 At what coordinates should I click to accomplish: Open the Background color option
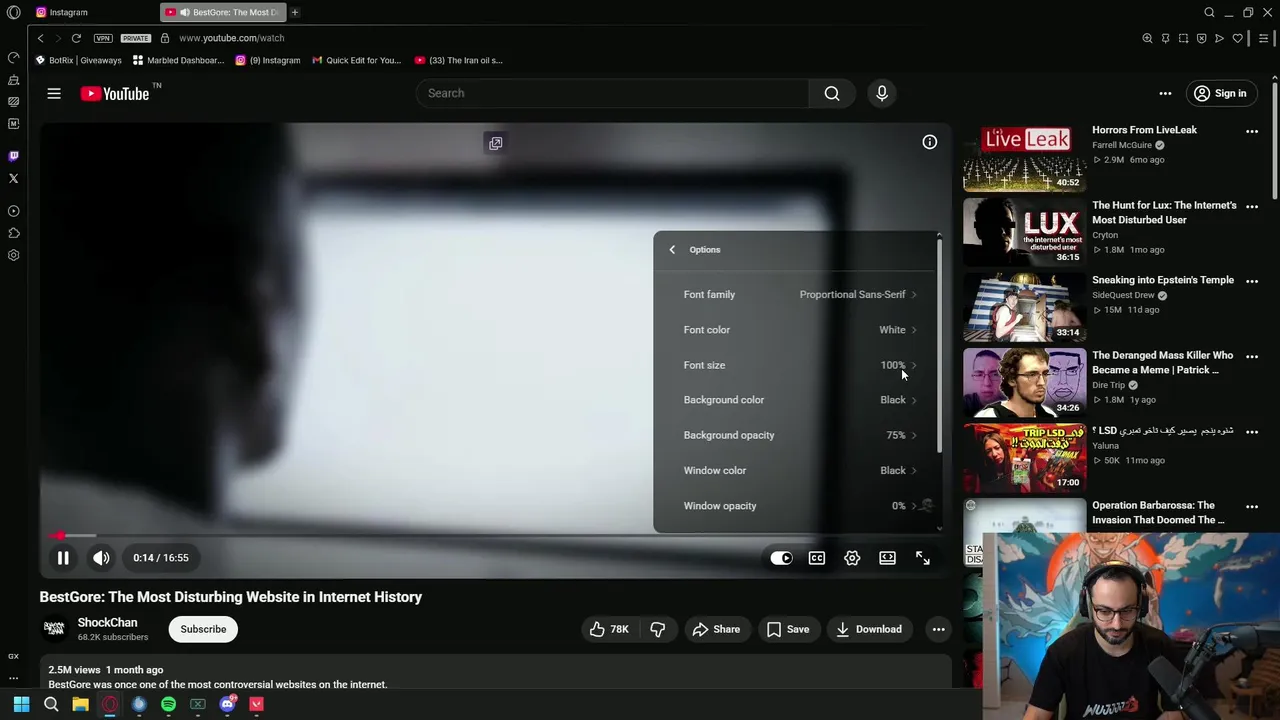click(799, 400)
